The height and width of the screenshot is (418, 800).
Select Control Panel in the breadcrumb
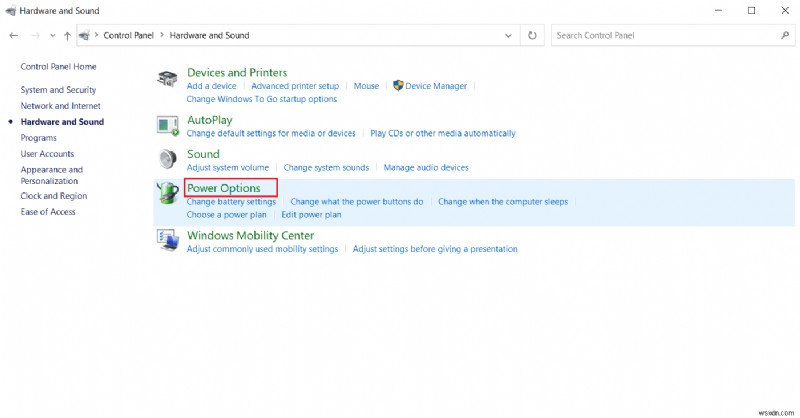point(129,35)
